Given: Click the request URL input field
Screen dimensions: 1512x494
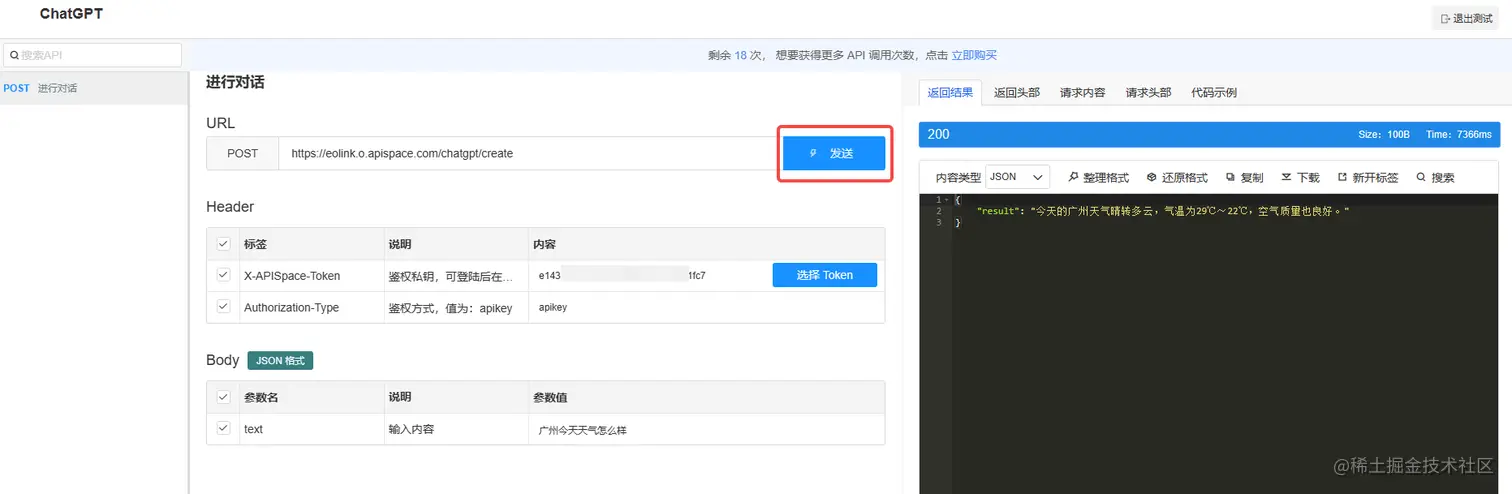Looking at the screenshot, I should [x=529, y=153].
